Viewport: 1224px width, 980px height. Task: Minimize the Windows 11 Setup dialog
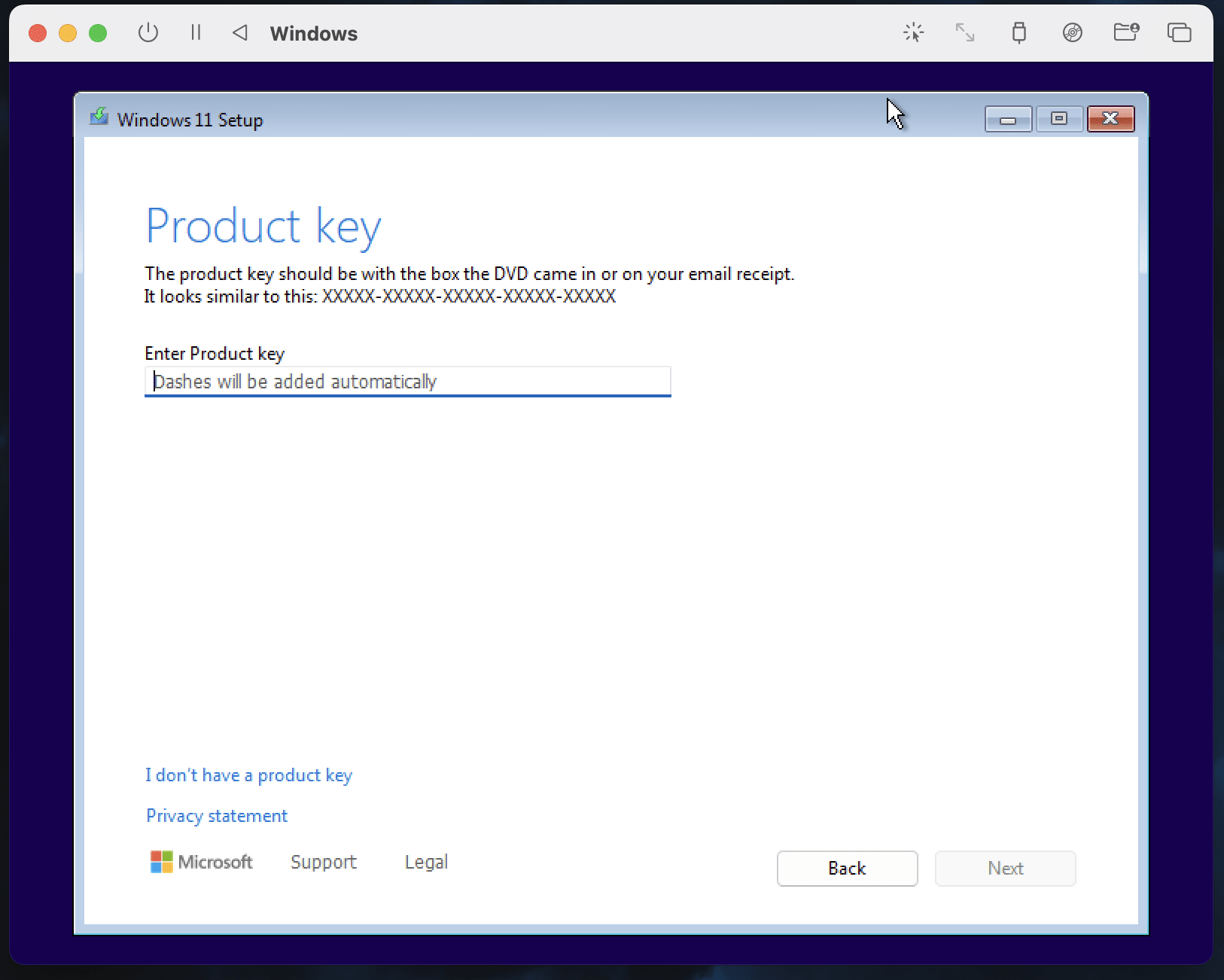pos(1008,119)
